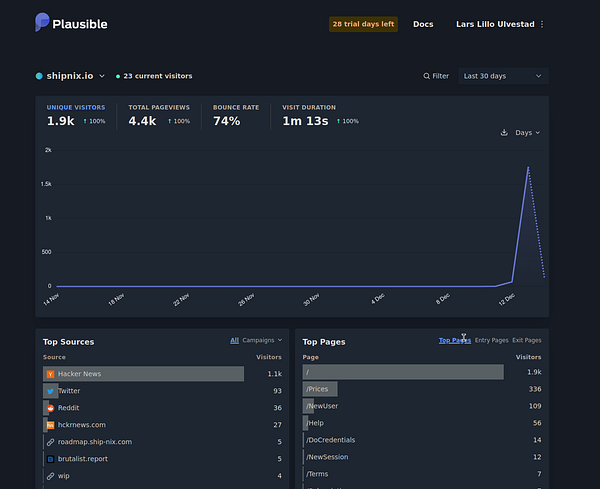The height and width of the screenshot is (489, 600).
Task: Expand the Campaigns dropdown
Action: (262, 340)
